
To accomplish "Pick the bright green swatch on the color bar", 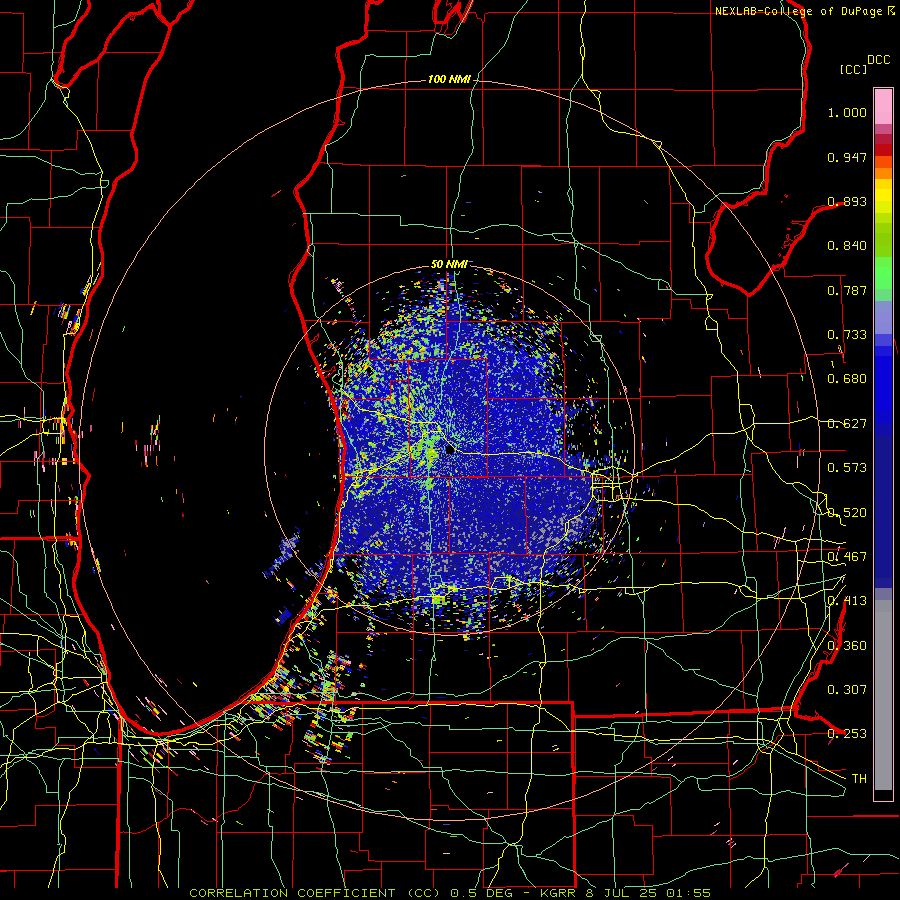I will click(883, 273).
